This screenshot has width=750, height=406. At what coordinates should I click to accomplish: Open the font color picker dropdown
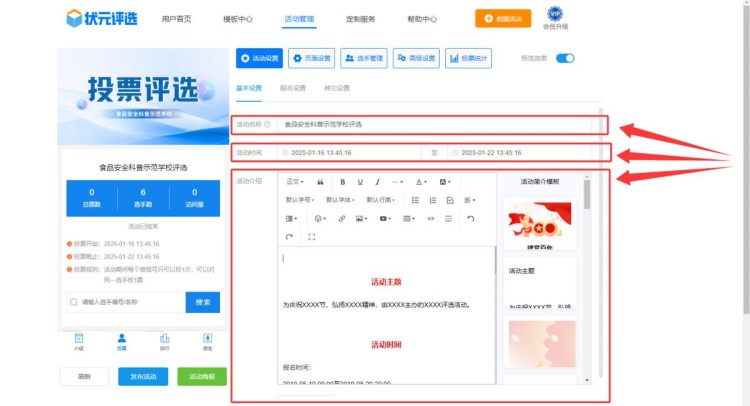coord(422,182)
